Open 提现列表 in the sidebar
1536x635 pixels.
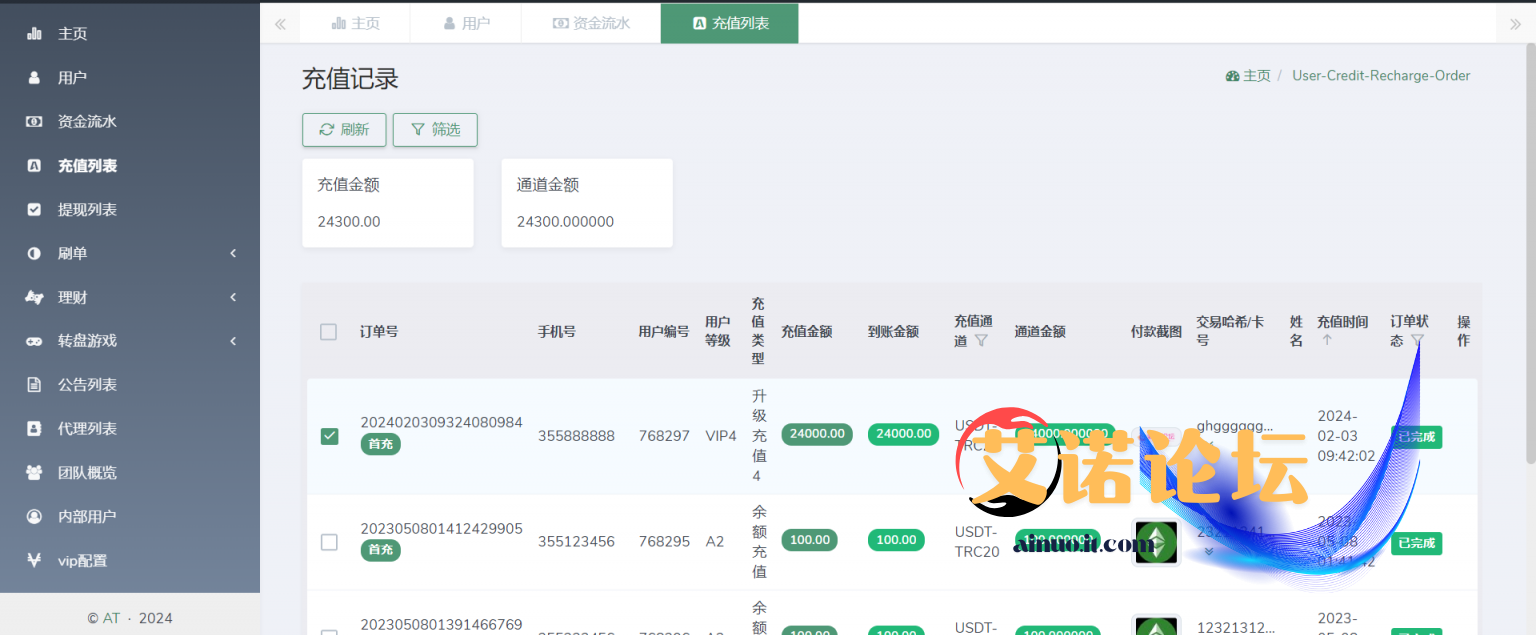tap(130, 209)
